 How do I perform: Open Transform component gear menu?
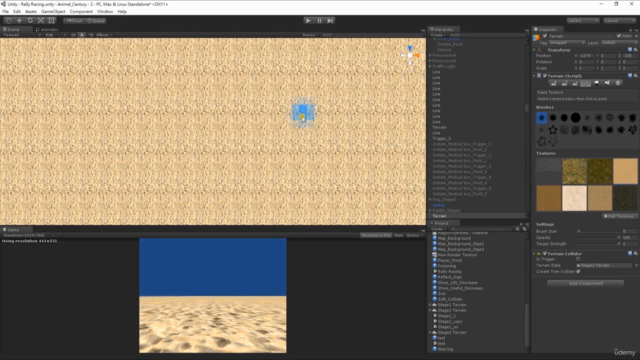pyautogui.click(x=636, y=50)
